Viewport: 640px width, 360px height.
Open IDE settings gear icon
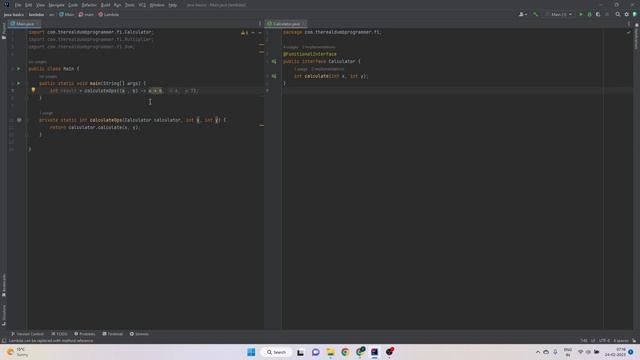click(x=627, y=14)
